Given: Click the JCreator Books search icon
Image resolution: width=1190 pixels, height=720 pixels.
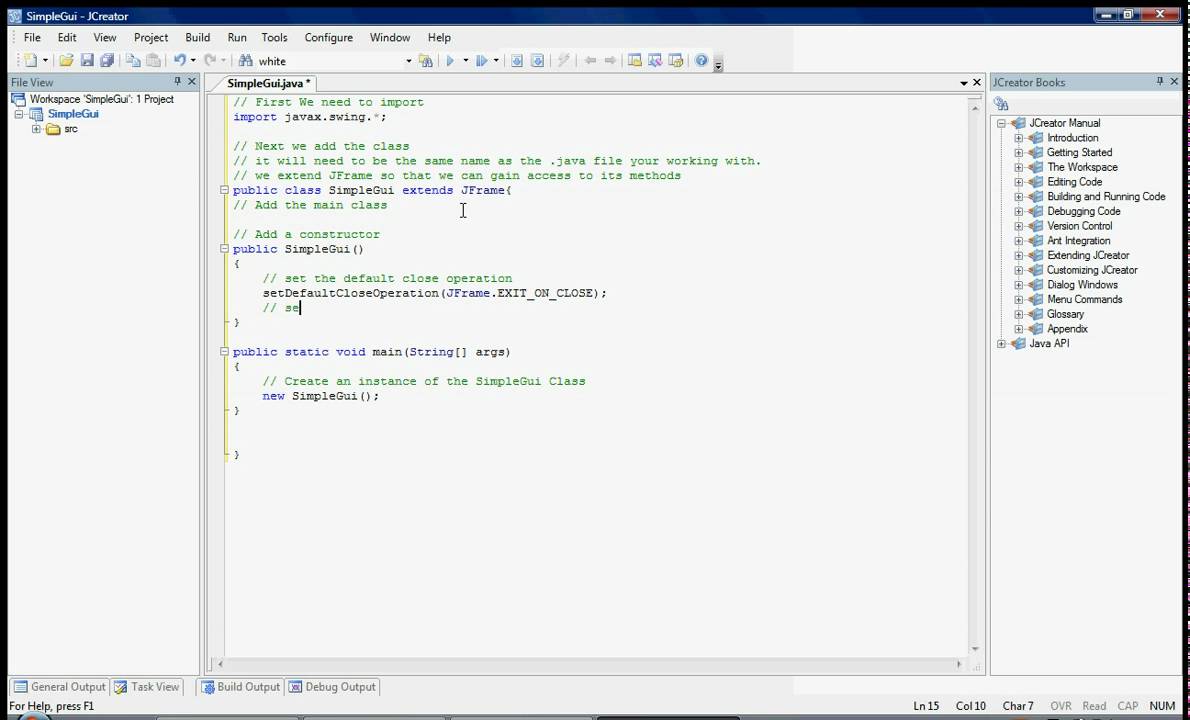Looking at the screenshot, I should 1001,104.
